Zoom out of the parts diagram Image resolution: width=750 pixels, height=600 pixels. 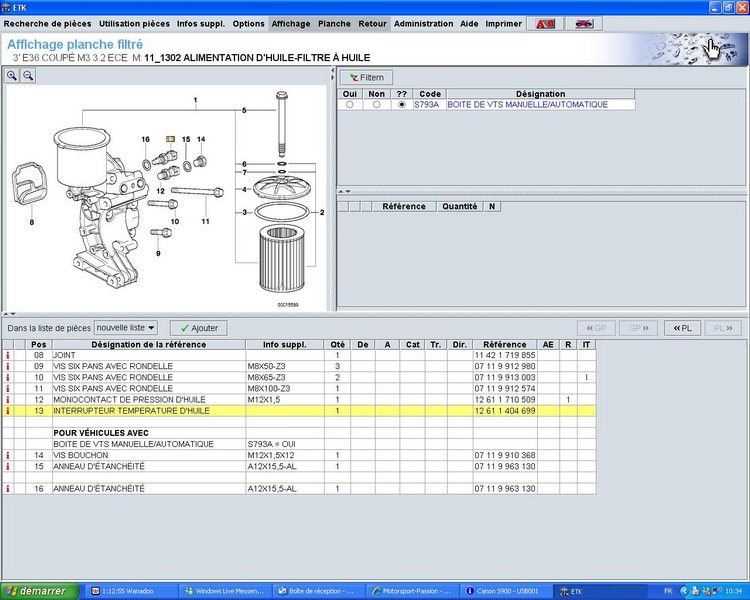click(28, 76)
